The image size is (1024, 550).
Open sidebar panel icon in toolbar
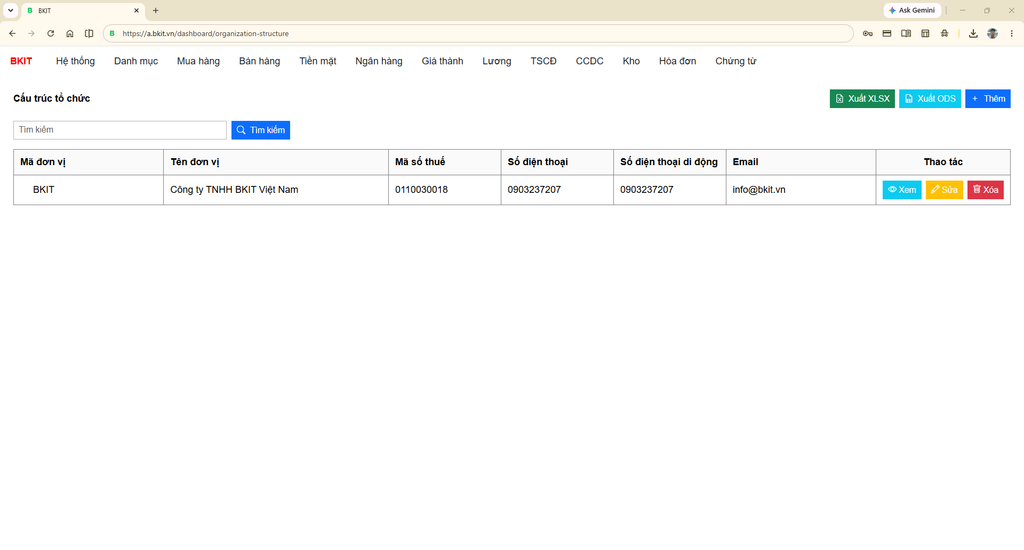click(906, 33)
